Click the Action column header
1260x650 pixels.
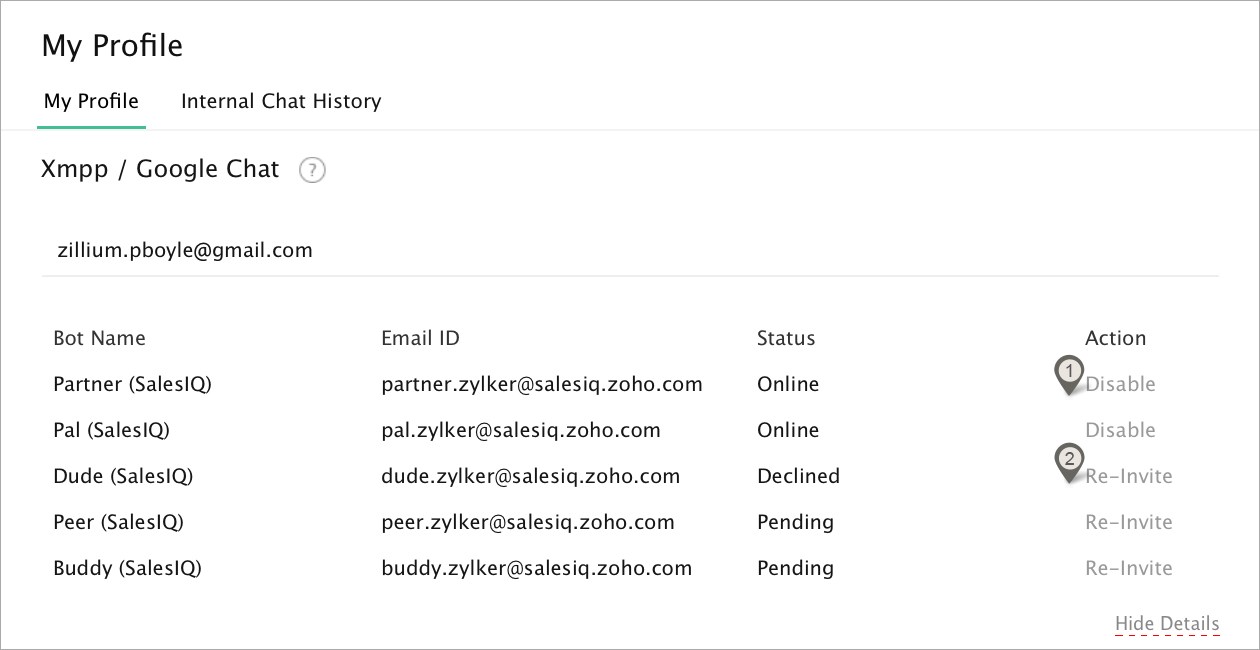tap(1115, 338)
